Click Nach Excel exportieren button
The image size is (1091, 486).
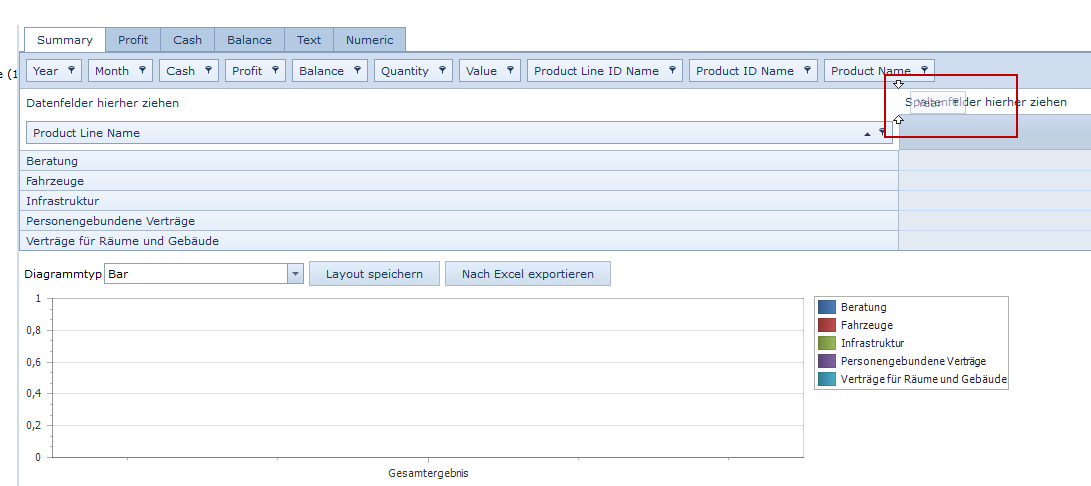527,274
